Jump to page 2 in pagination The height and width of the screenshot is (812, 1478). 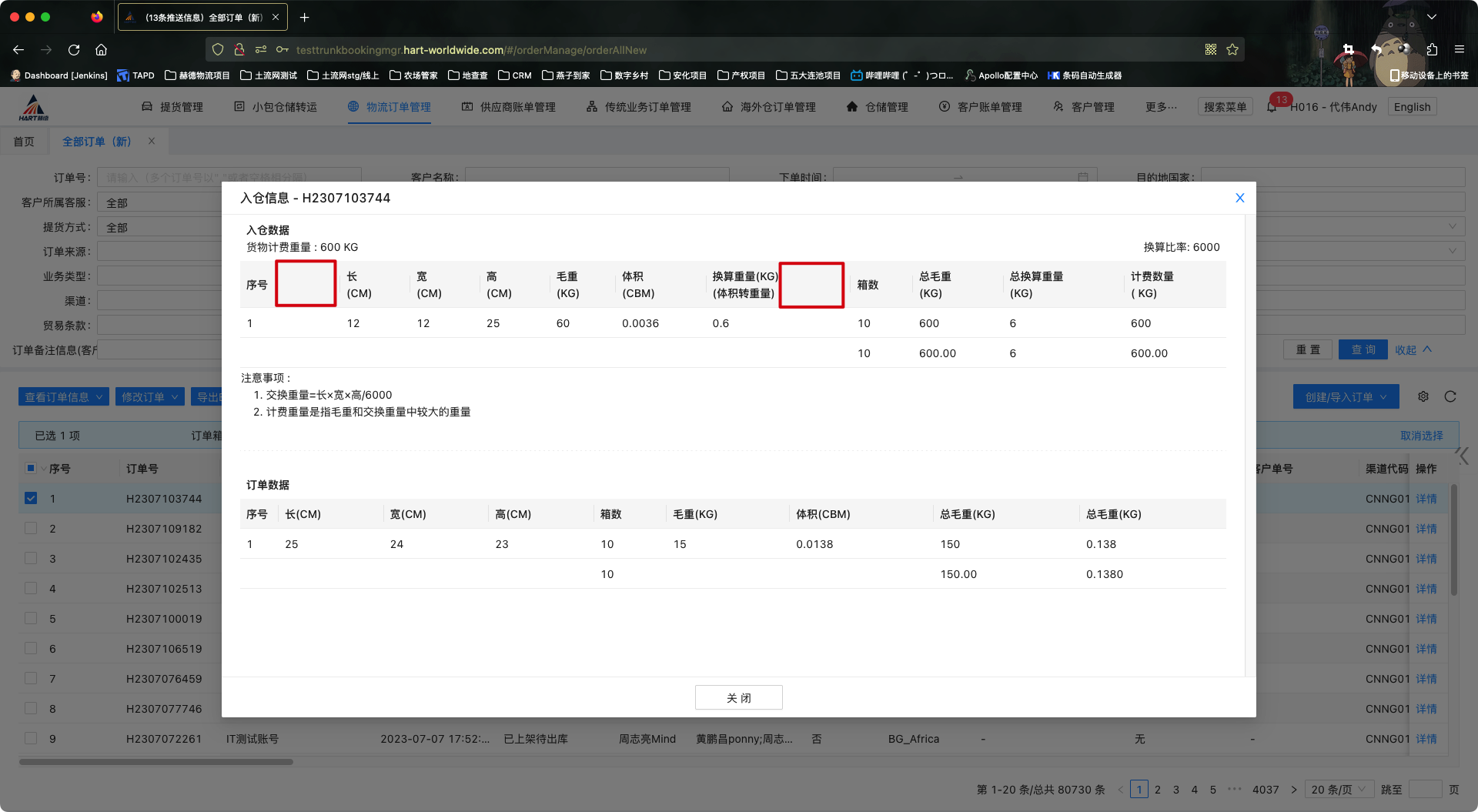pos(1158,789)
